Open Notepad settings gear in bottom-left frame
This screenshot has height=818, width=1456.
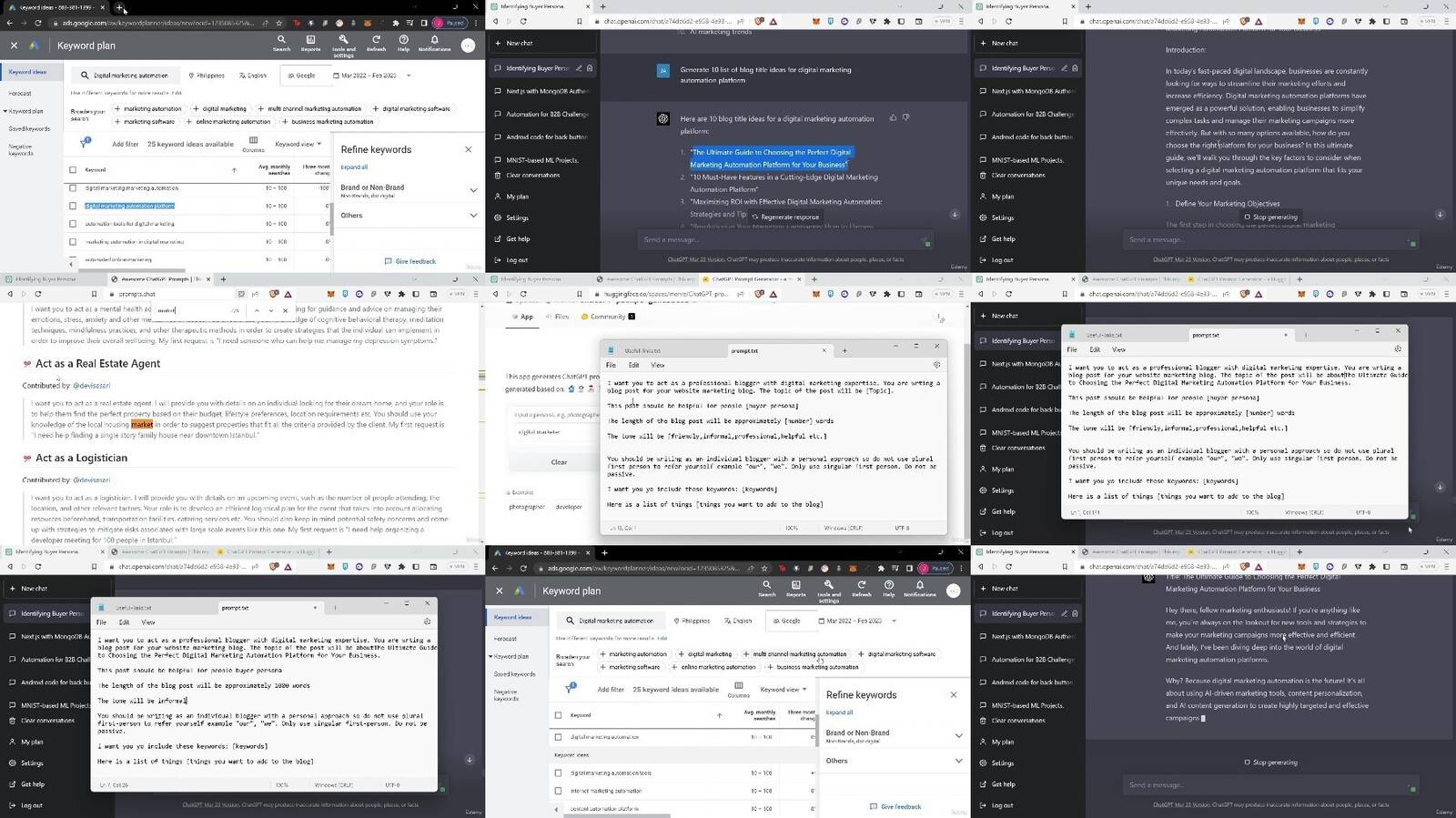point(427,622)
